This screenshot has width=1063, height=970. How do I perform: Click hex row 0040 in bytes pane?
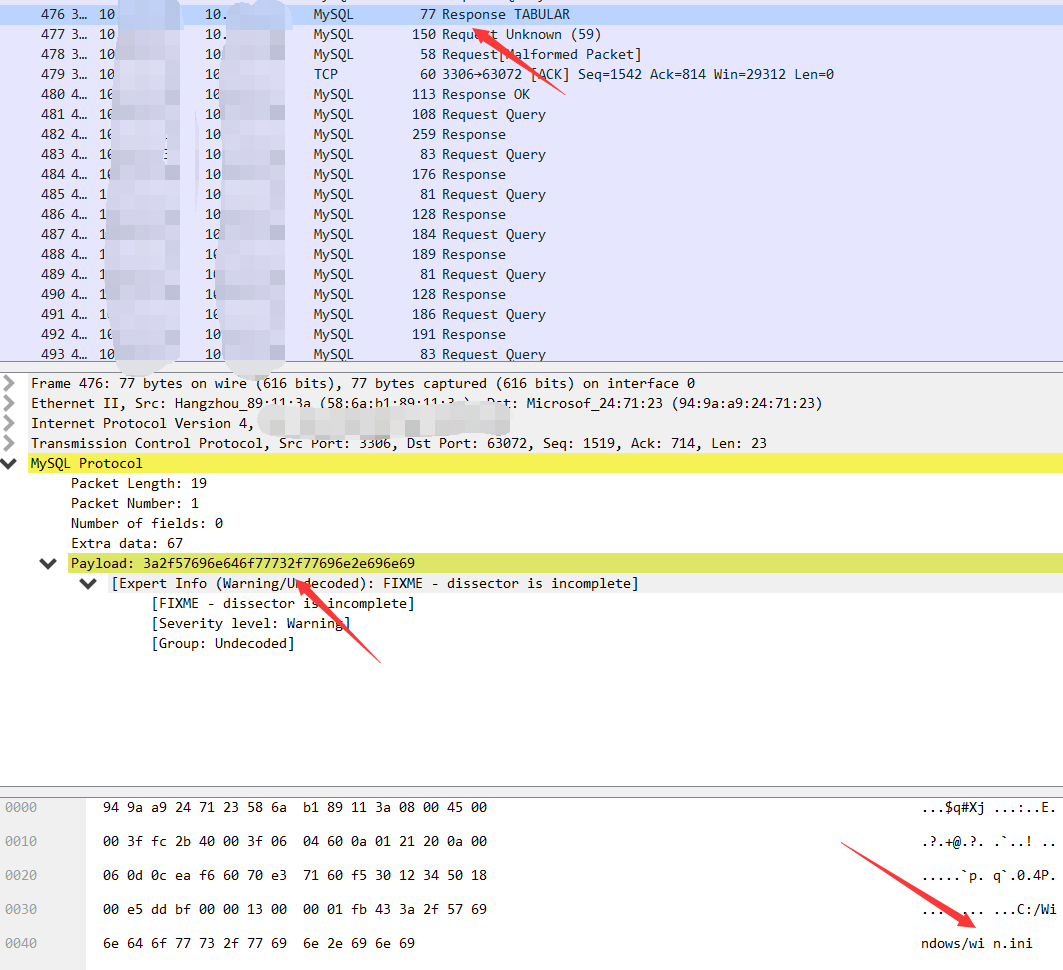pyautogui.click(x=532, y=944)
